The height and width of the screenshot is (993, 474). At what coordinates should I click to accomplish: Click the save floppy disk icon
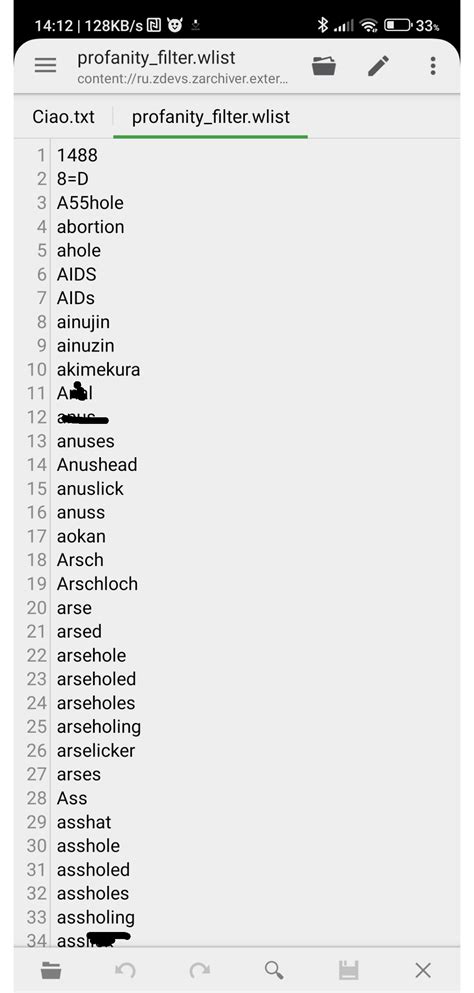point(349,970)
